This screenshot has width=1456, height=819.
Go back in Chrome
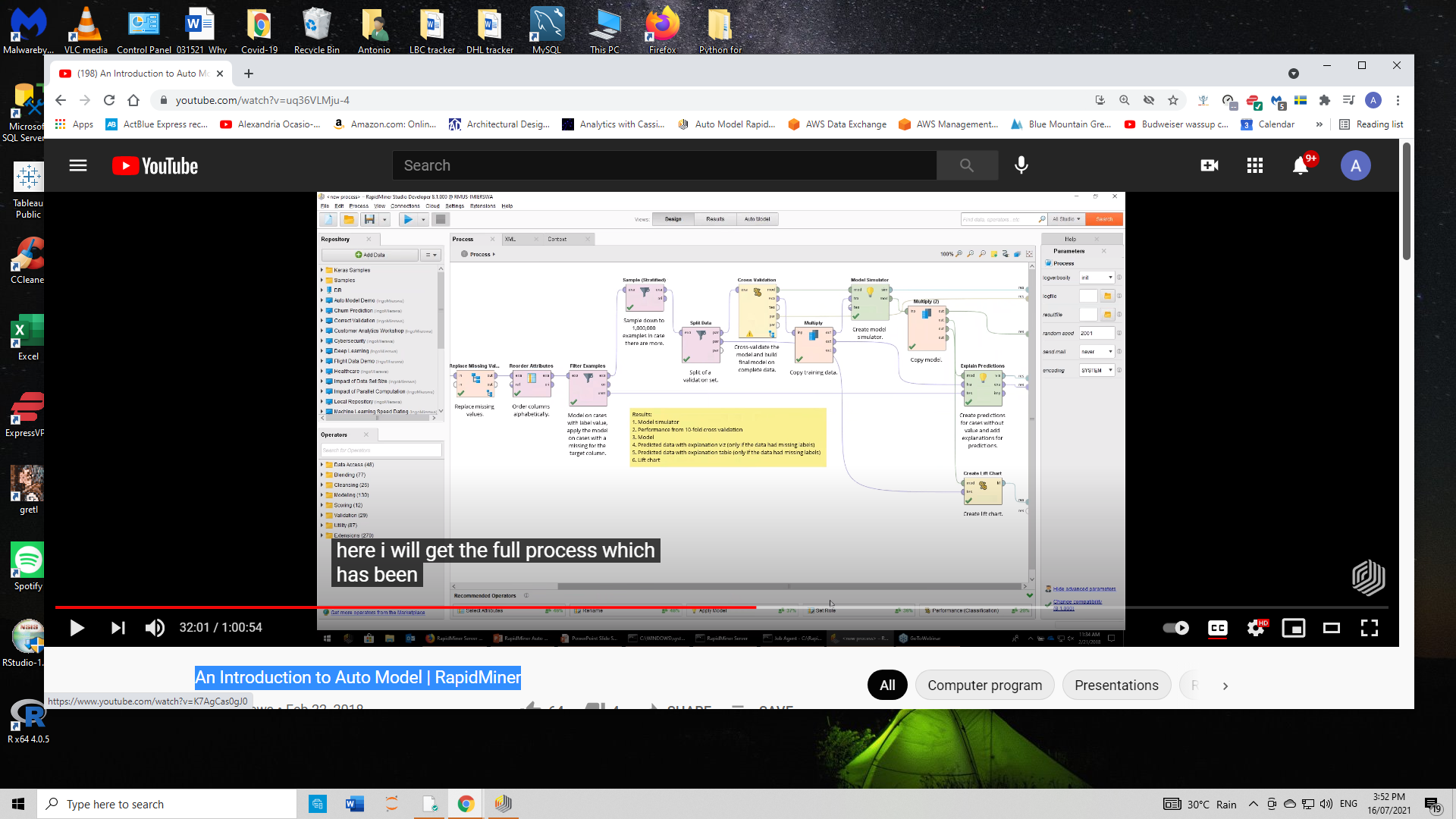click(x=61, y=100)
